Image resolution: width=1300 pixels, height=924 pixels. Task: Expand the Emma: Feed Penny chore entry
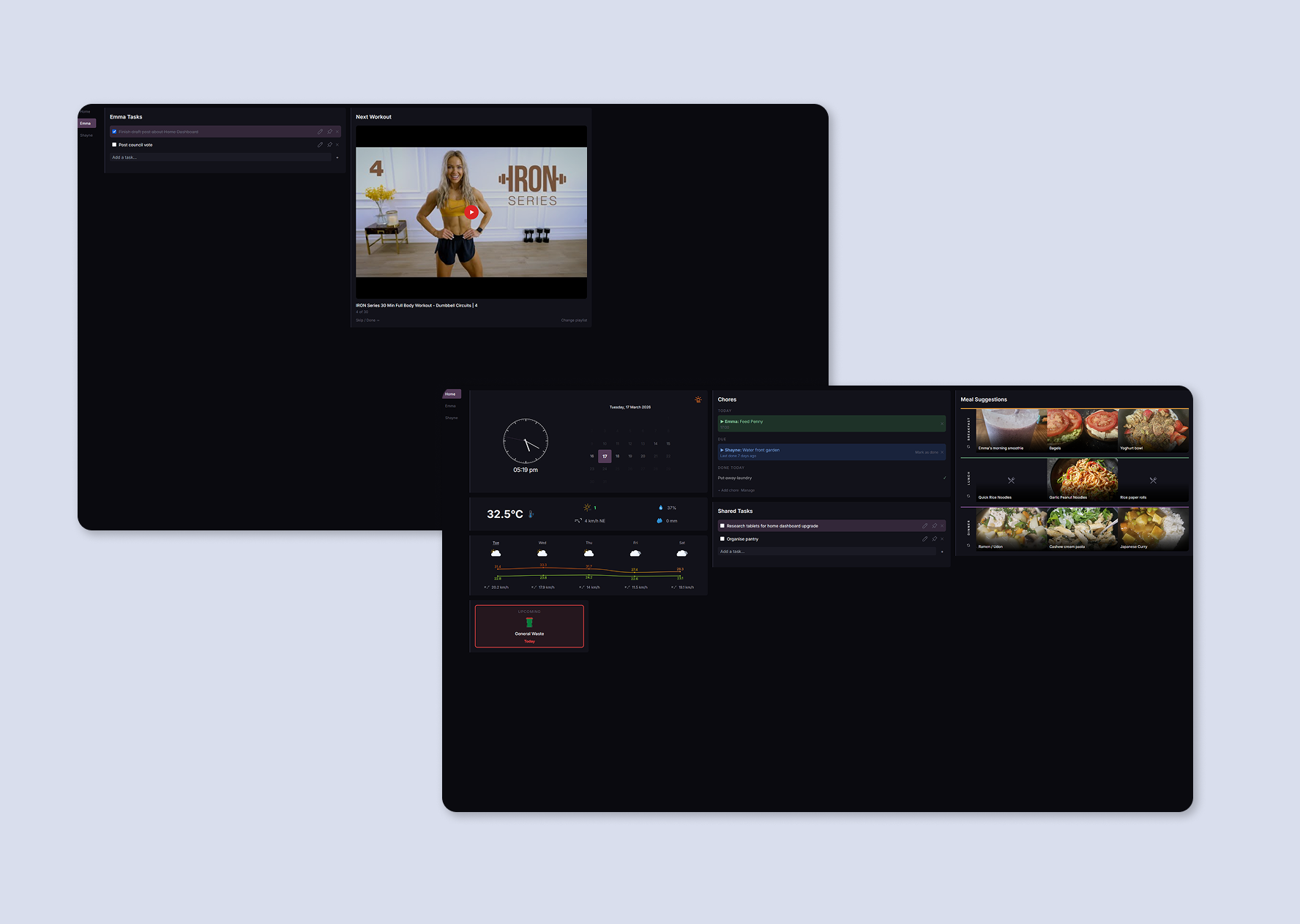click(x=722, y=421)
